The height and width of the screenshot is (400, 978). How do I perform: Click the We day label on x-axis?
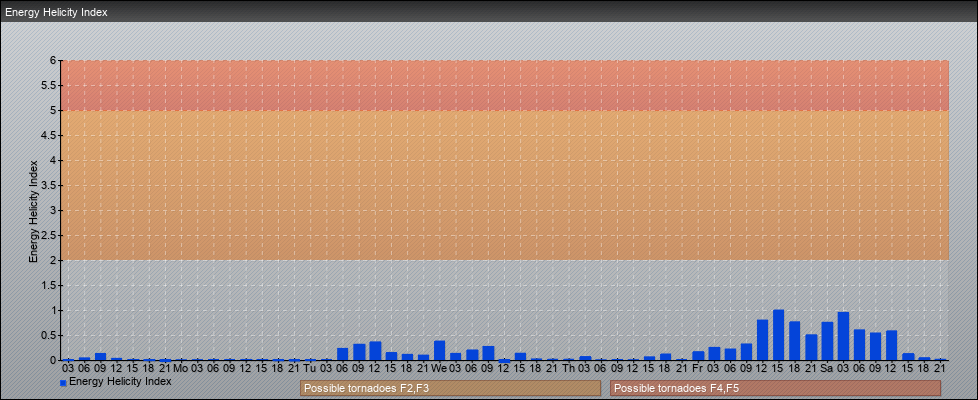click(x=439, y=368)
